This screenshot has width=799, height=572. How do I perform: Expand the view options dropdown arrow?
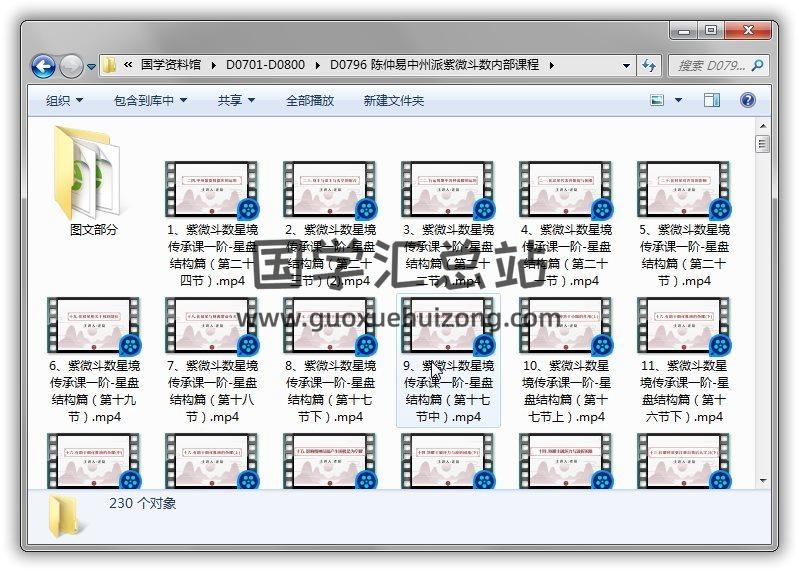click(x=679, y=100)
